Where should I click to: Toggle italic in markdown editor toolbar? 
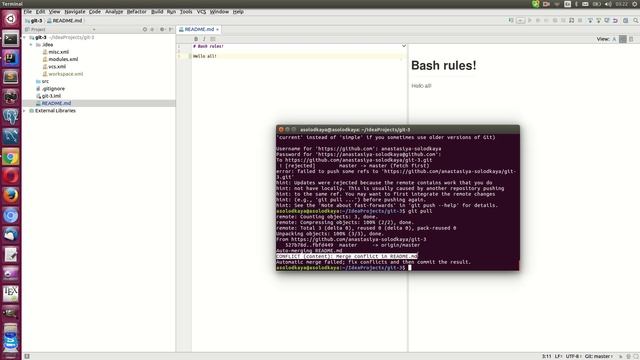204,39
